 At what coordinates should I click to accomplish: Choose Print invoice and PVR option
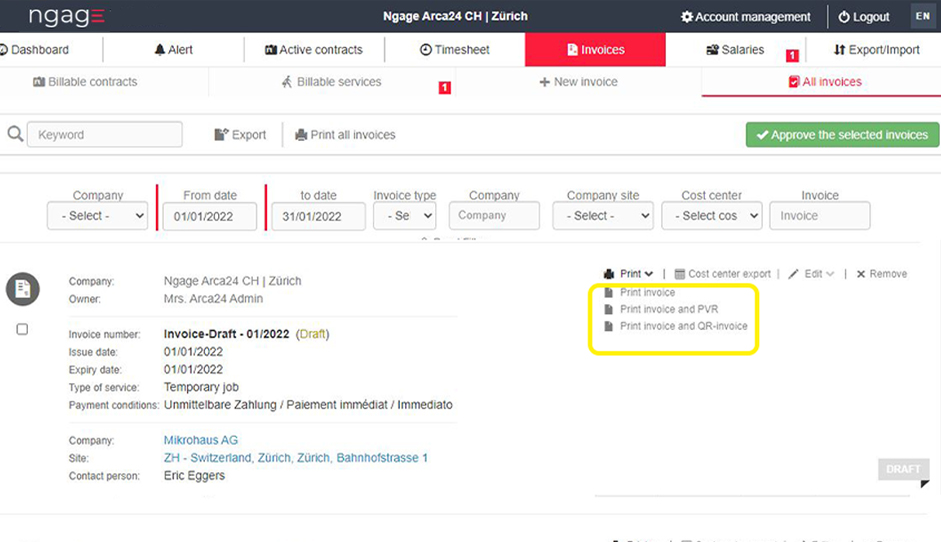[x=668, y=309]
